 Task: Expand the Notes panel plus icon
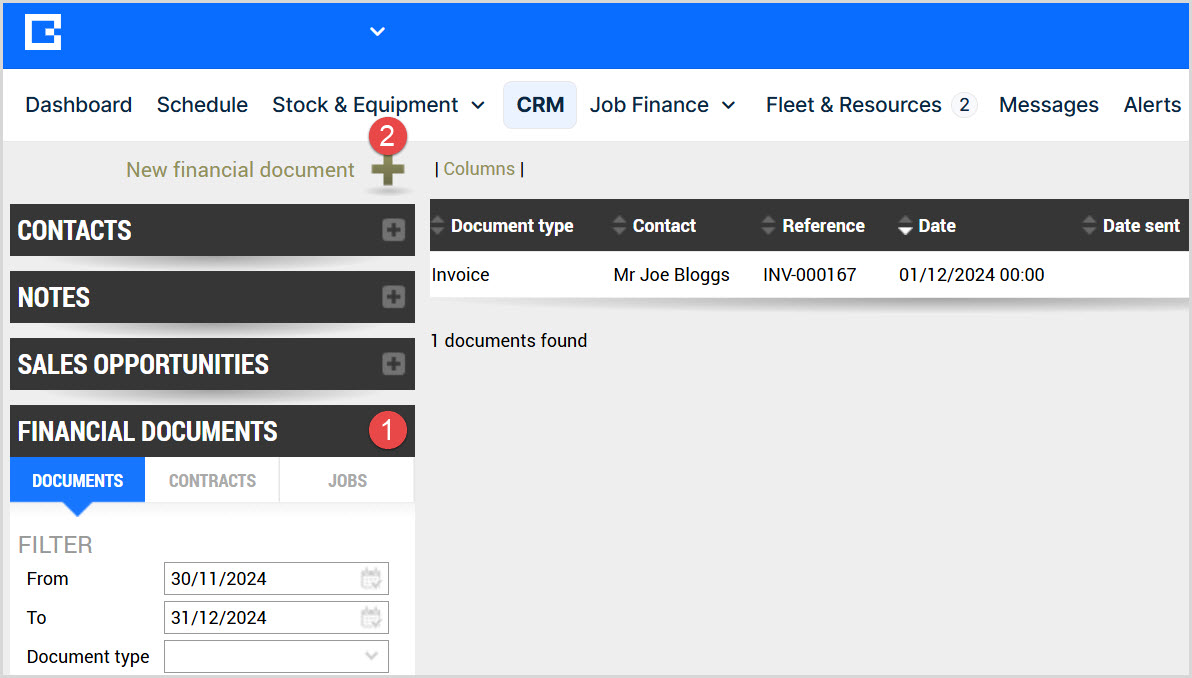click(393, 297)
